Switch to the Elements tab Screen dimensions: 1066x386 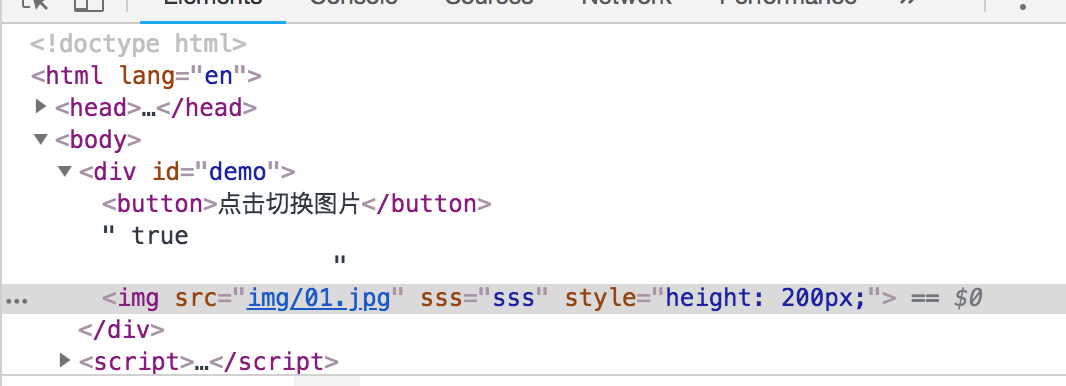[x=213, y=4]
